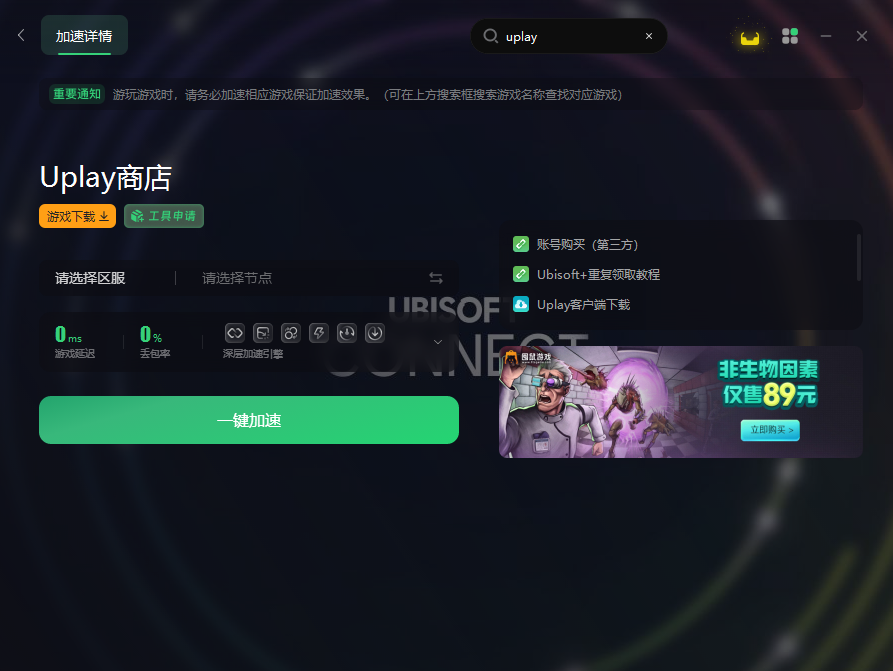Click the interlocked link engine icon
Screen dimensions: 893x671
click(235, 333)
